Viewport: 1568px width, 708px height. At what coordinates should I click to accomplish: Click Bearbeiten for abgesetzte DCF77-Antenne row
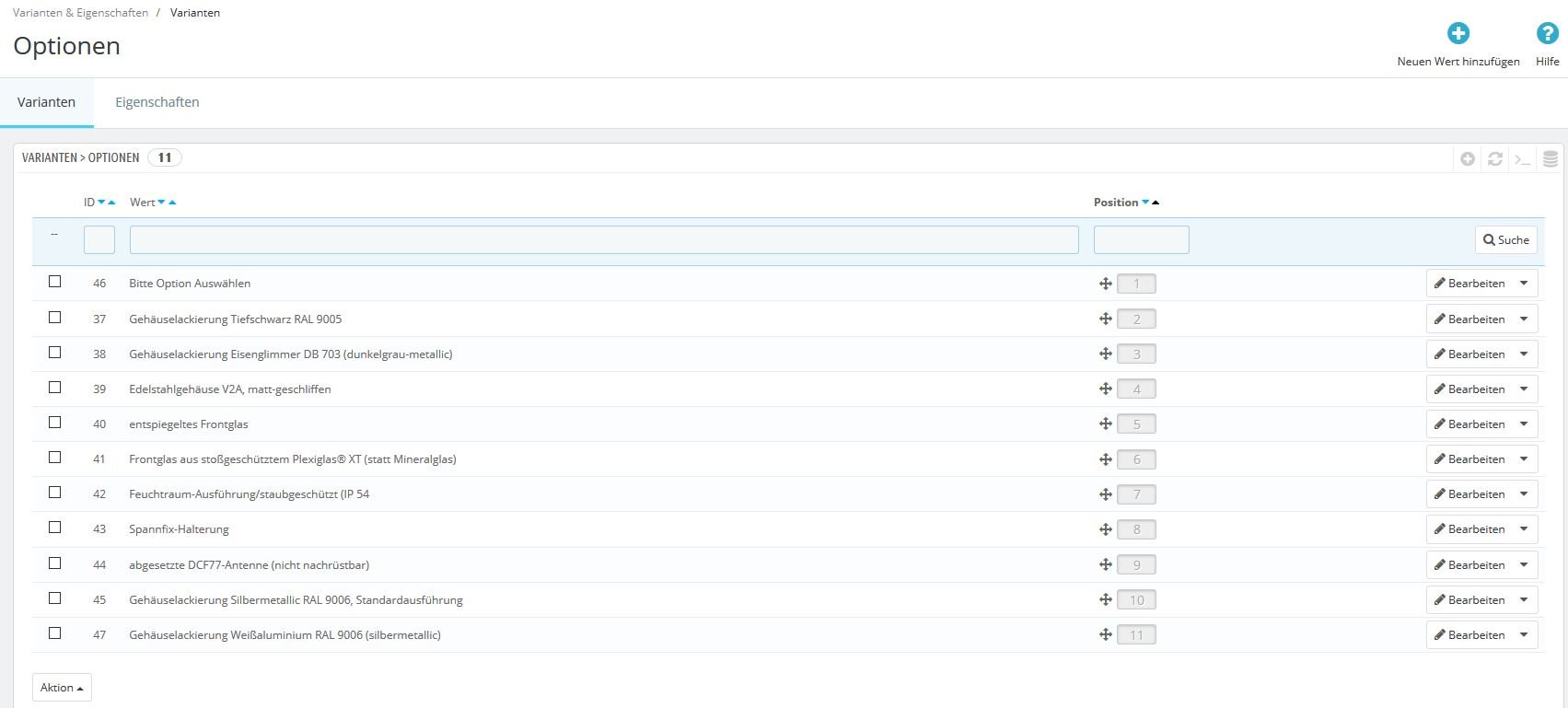click(1469, 565)
